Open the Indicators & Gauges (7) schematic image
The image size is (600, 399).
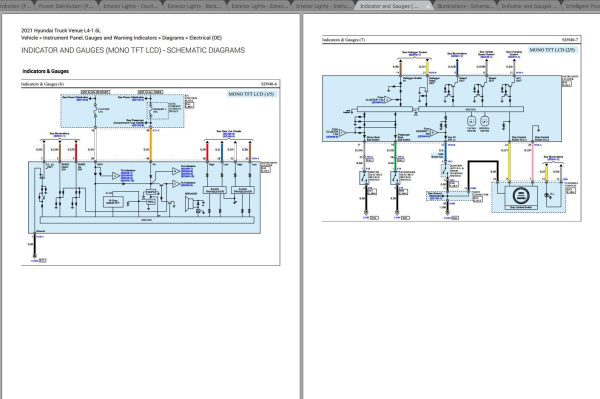pyautogui.click(x=452, y=128)
